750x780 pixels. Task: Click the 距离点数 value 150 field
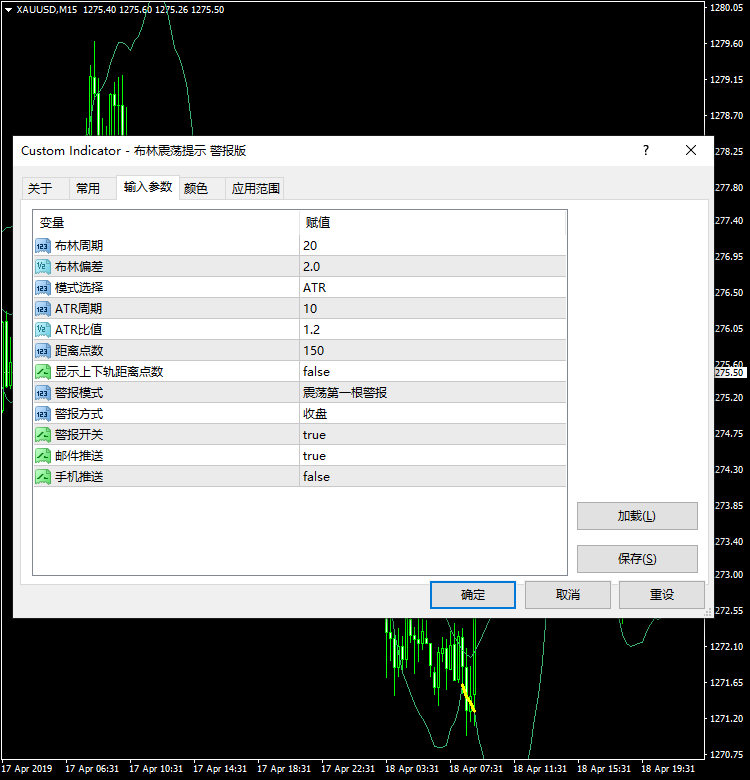point(432,351)
